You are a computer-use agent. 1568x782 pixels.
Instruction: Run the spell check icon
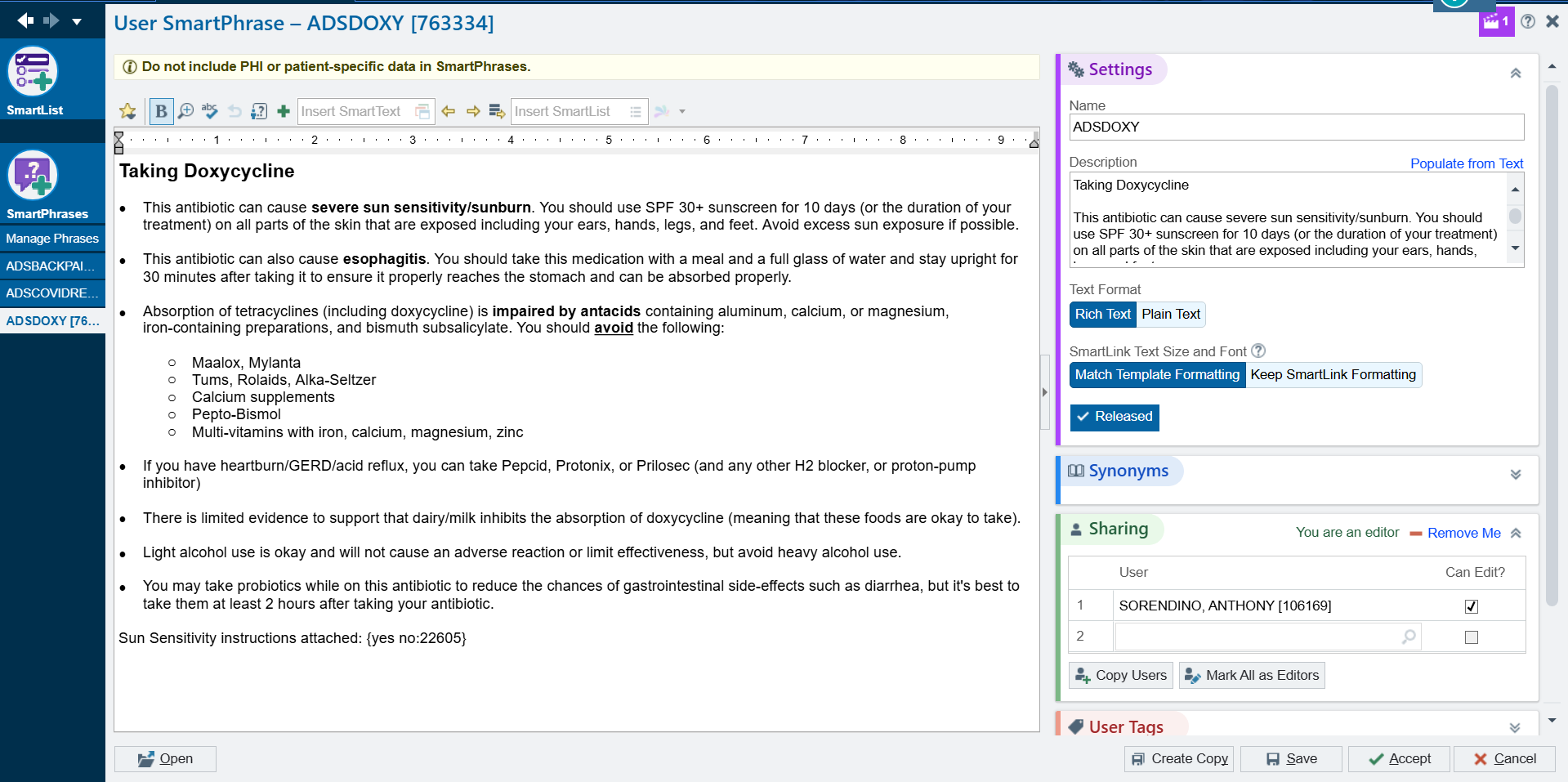click(x=210, y=111)
